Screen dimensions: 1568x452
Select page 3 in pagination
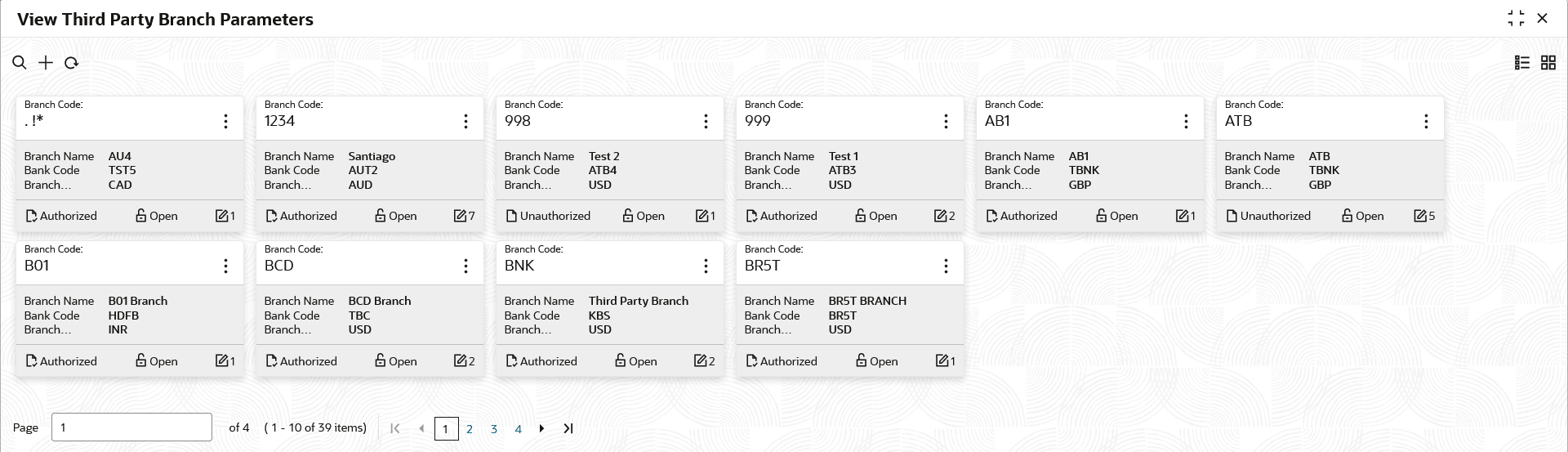[494, 429]
